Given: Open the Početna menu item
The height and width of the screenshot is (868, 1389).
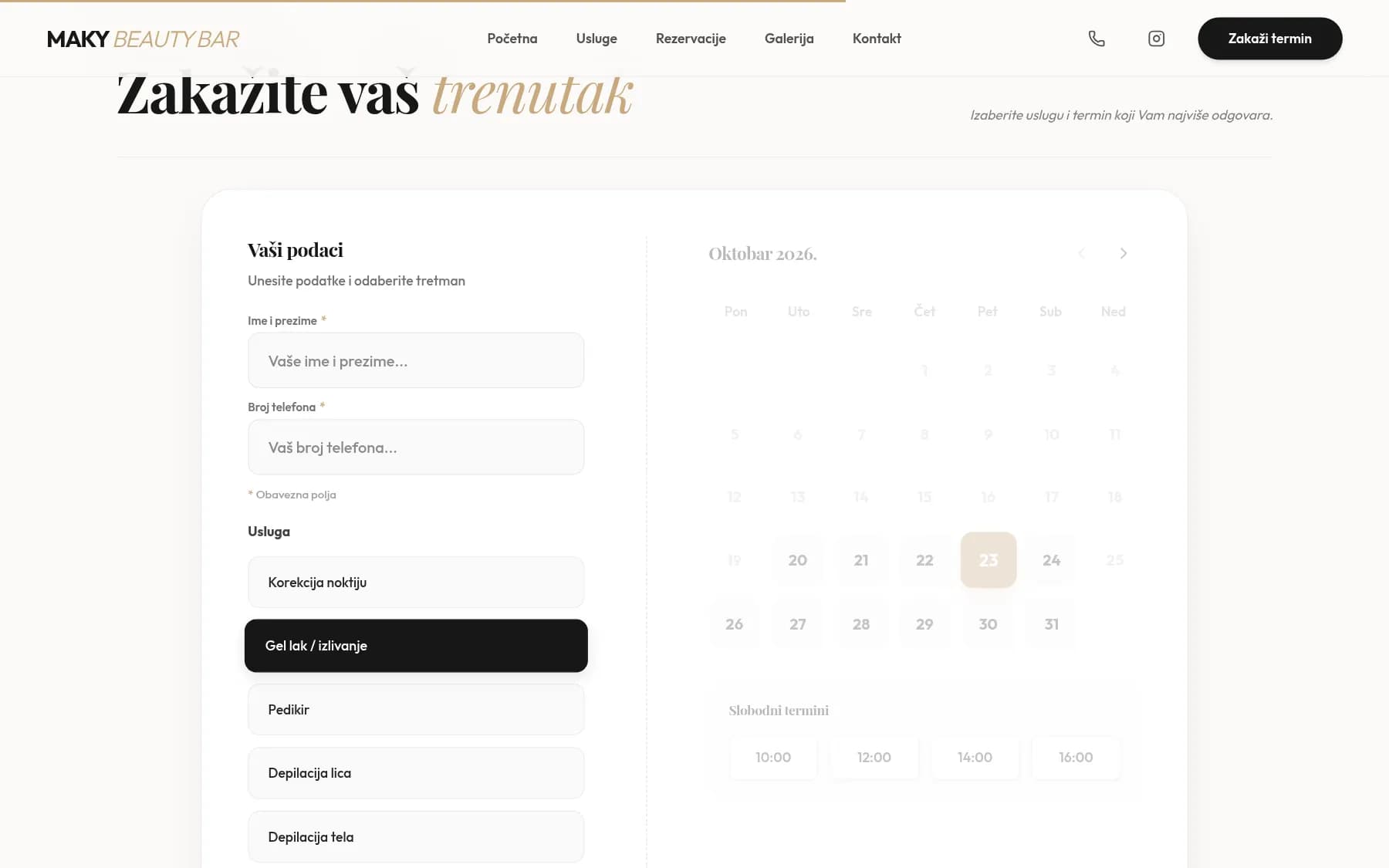Looking at the screenshot, I should pos(512,39).
